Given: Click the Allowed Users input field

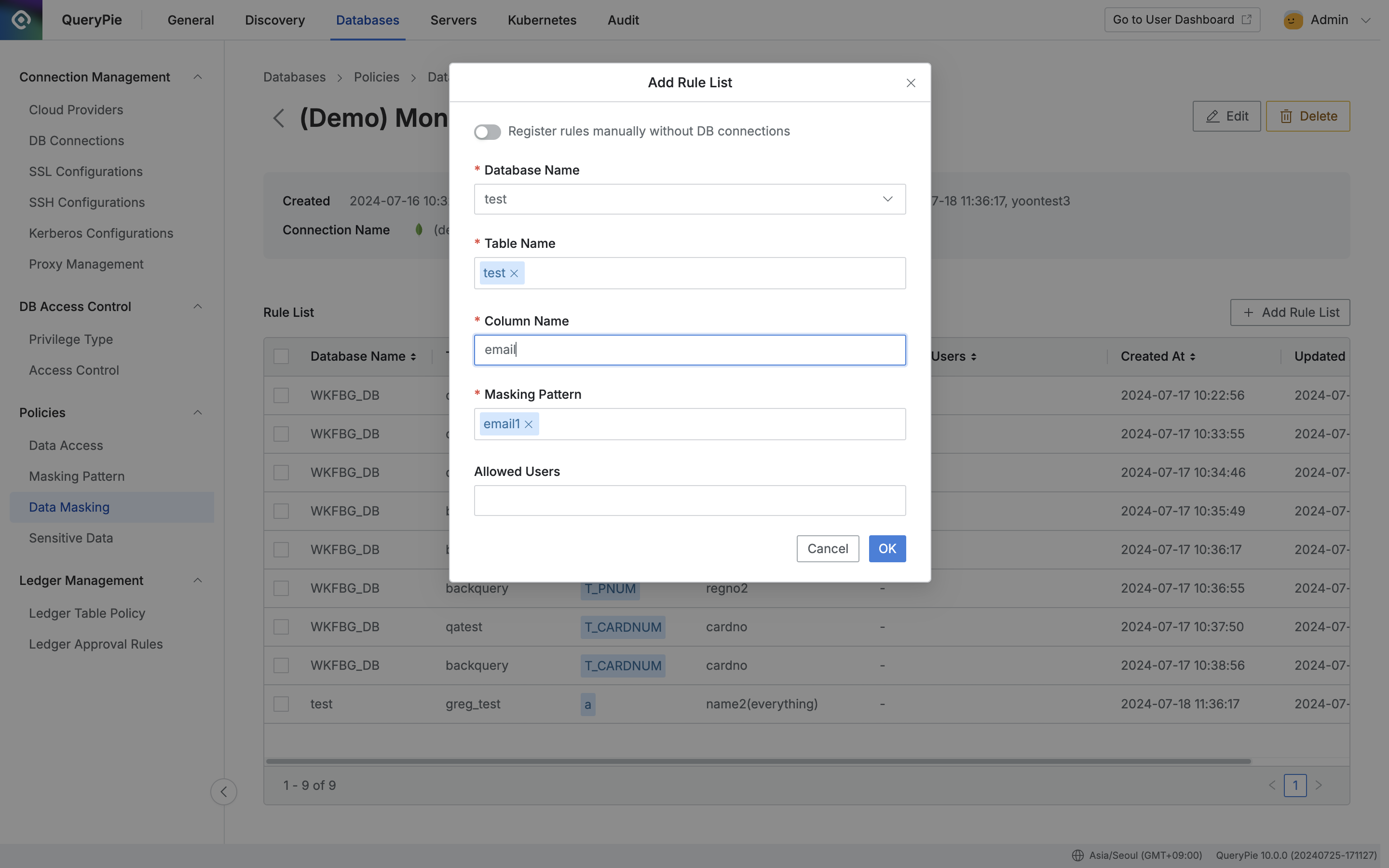Looking at the screenshot, I should click(x=689, y=500).
